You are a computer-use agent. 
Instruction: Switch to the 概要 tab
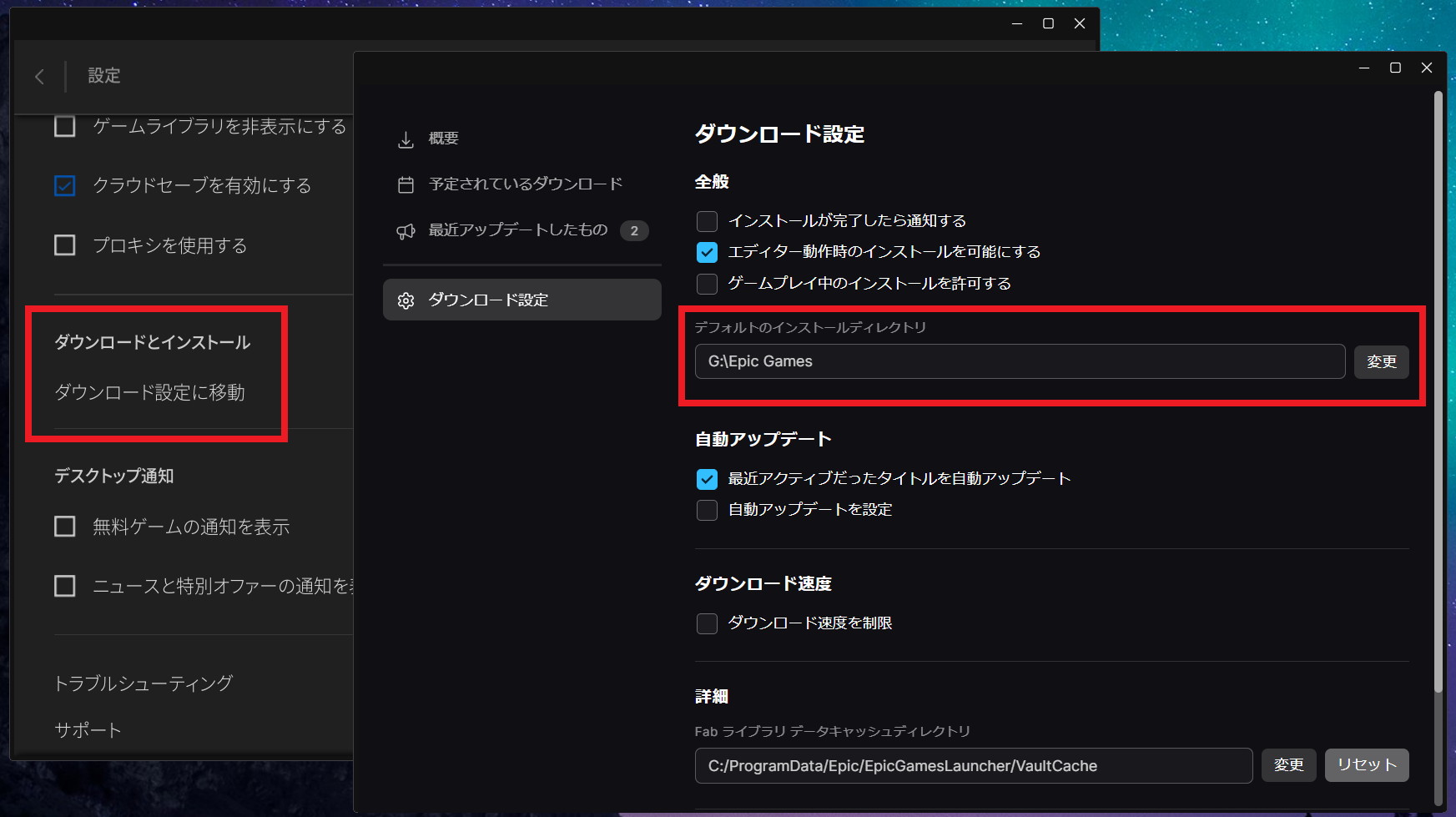443,139
